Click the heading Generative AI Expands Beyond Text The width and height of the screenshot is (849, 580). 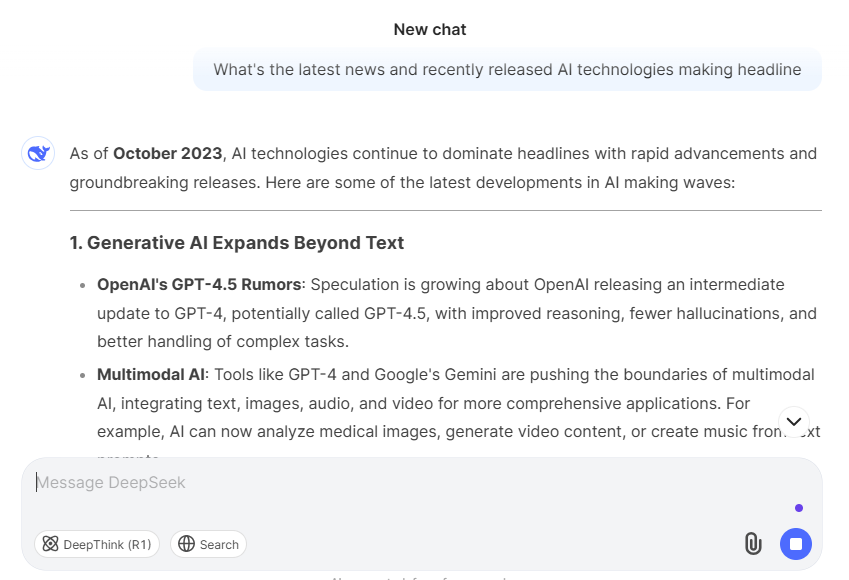pos(237,243)
